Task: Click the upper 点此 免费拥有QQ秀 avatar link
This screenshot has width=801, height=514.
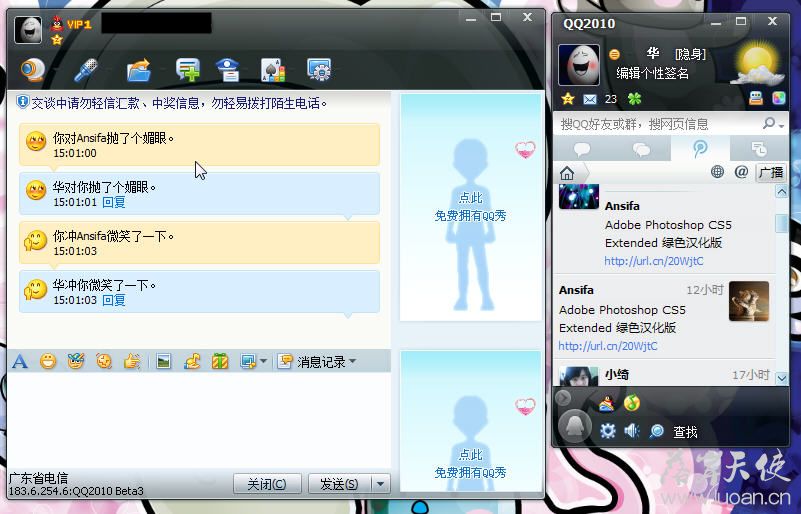Action: tap(470, 207)
